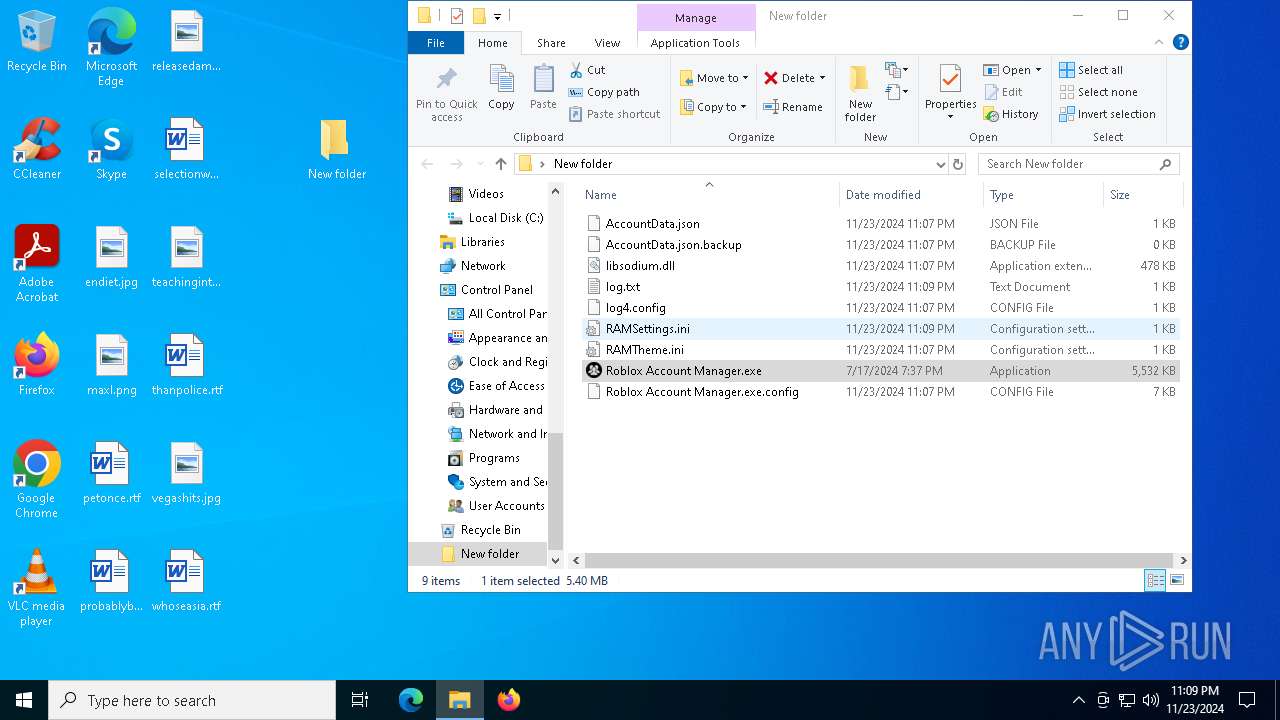Expand the address bar history dropdown
1280x720 pixels.
(940, 164)
